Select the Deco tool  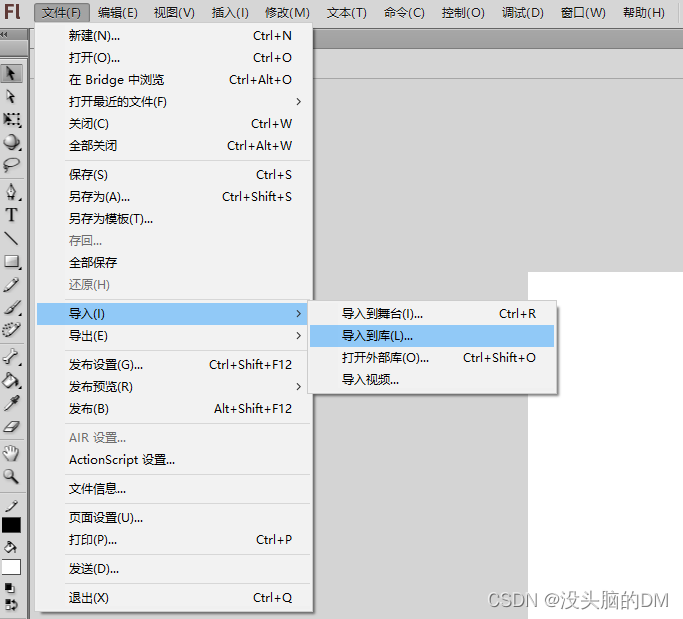tap(11, 330)
